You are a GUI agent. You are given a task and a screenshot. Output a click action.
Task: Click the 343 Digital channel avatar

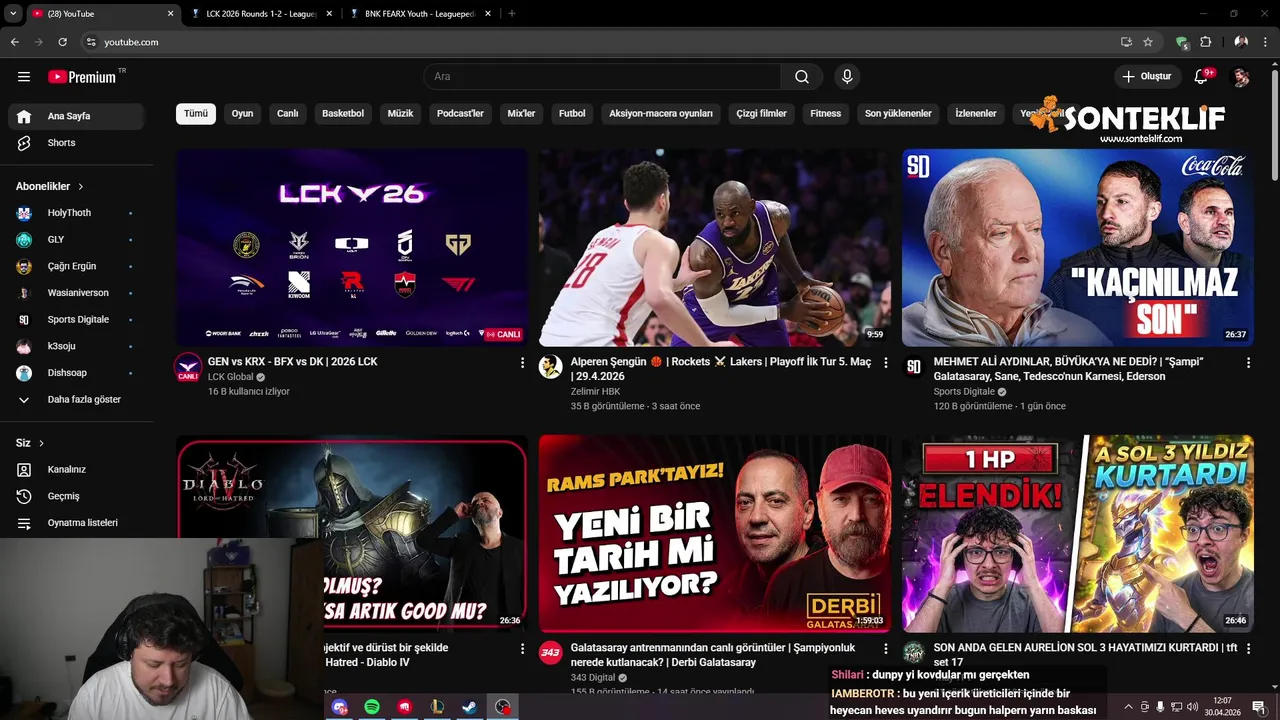click(550, 653)
